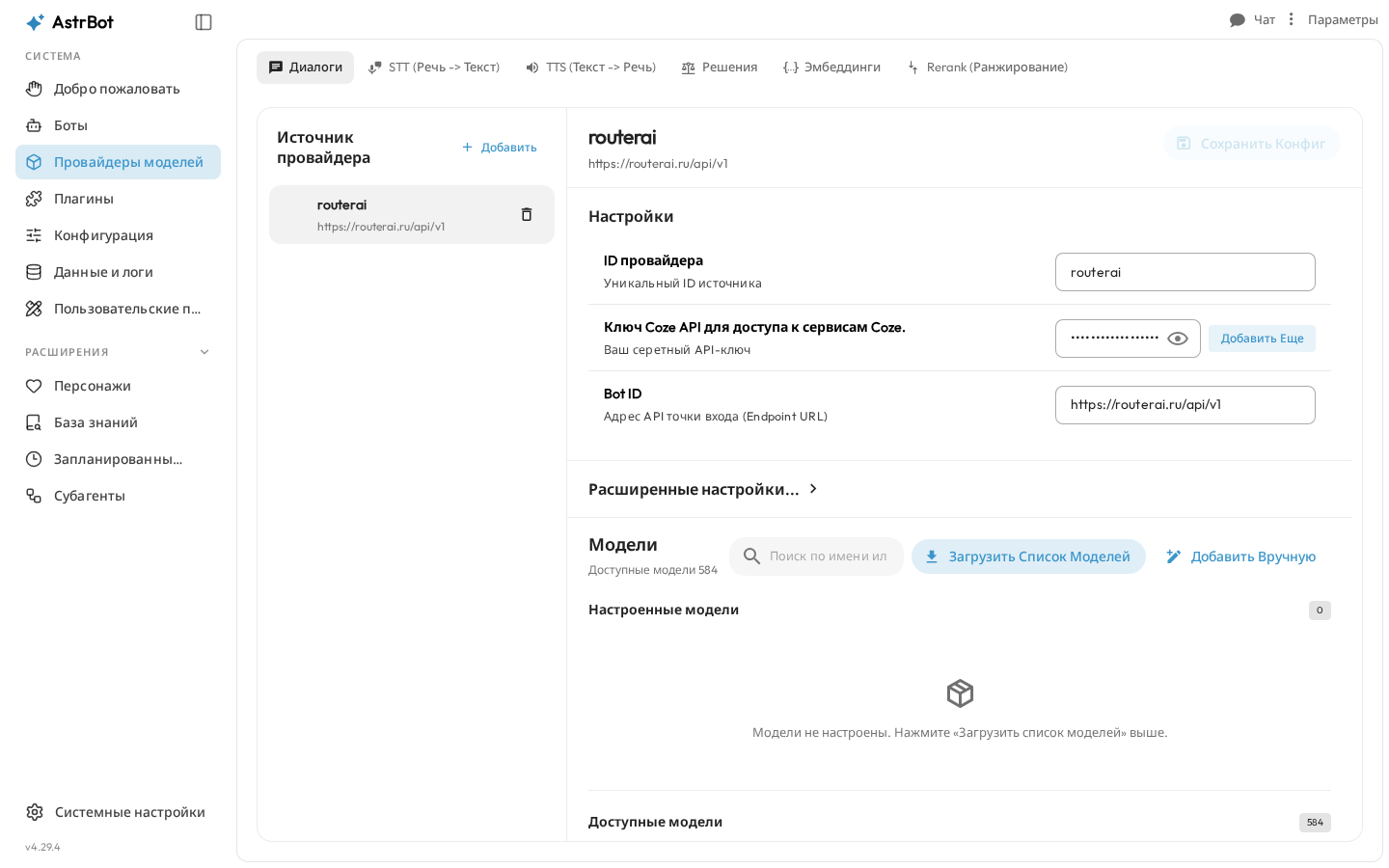The width and height of the screenshot is (1389, 868).
Task: Open the chat bubble icon
Action: coord(1238,20)
